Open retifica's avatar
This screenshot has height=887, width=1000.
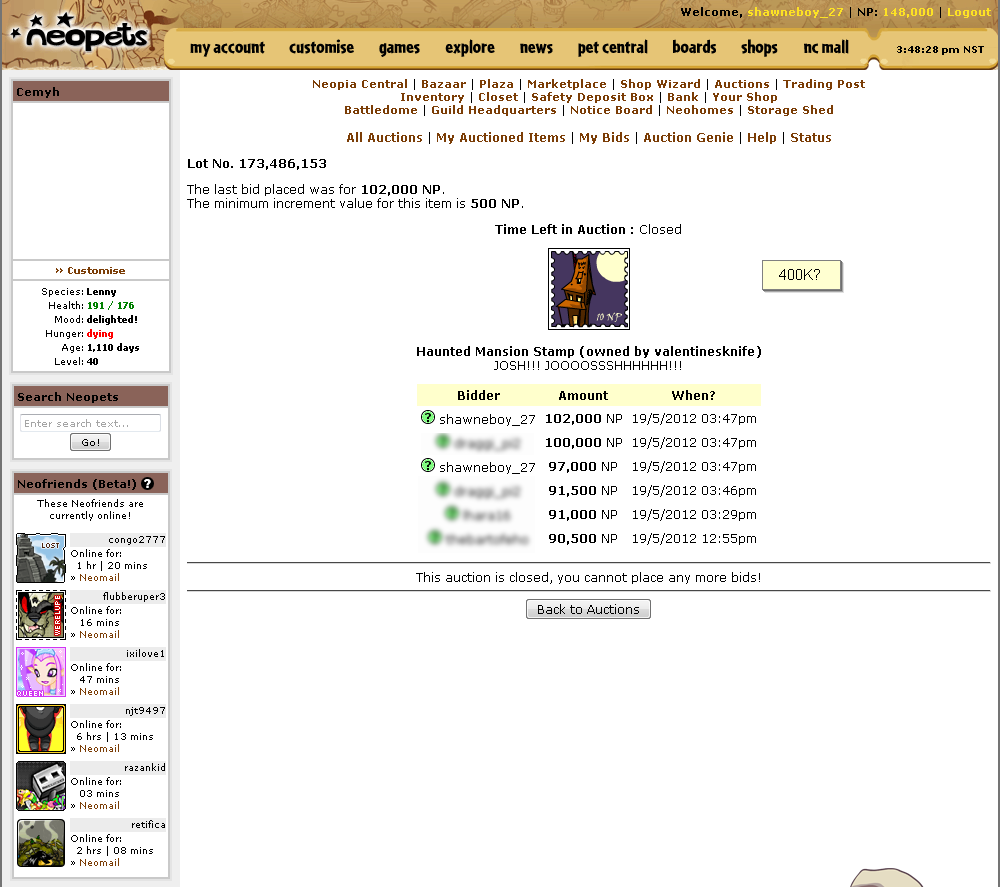point(41,843)
